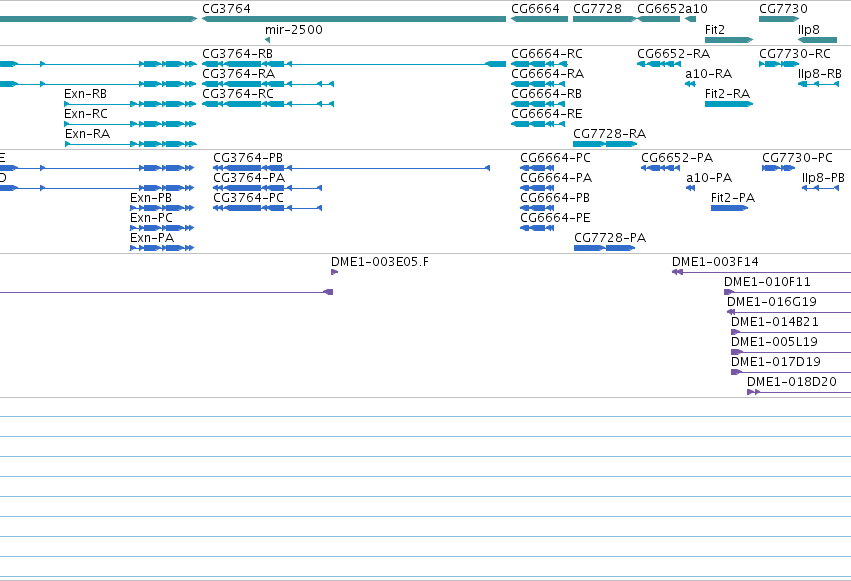Image resolution: width=851 pixels, height=581 pixels.
Task: Select the Ilp8 gene feature
Action: pyautogui.click(x=817, y=40)
